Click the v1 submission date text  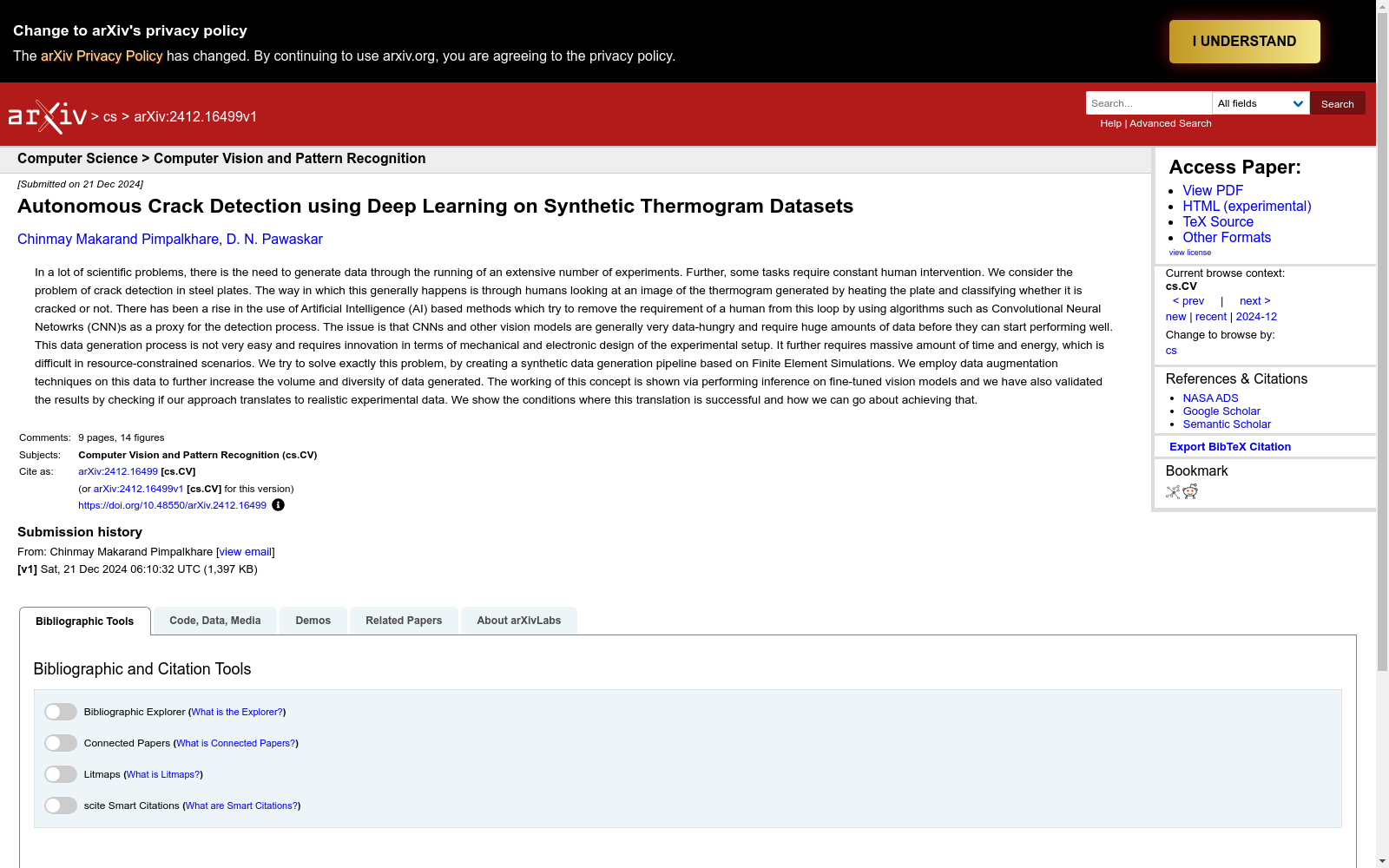137,569
